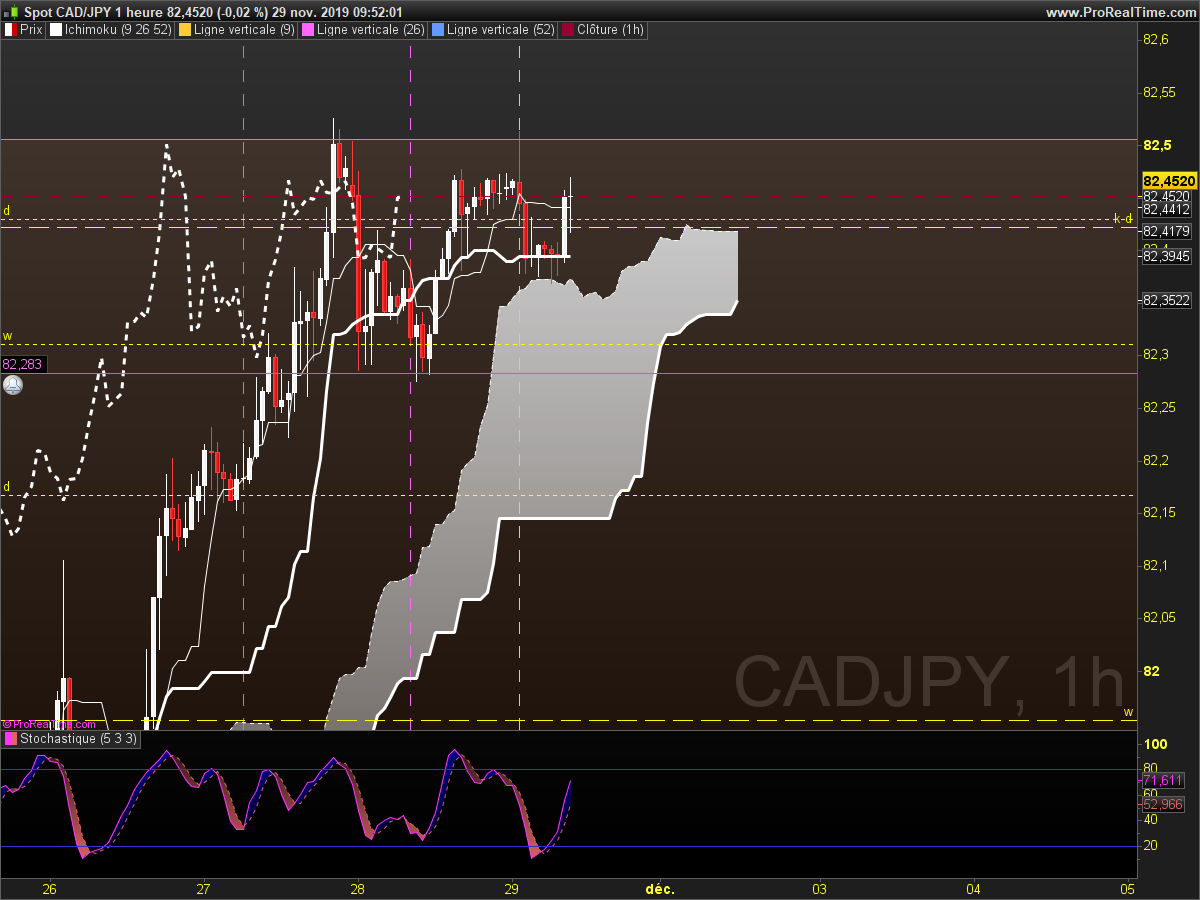The image size is (1200, 900).
Task: Click the 82,4412 price axis label
Action: 1166,210
